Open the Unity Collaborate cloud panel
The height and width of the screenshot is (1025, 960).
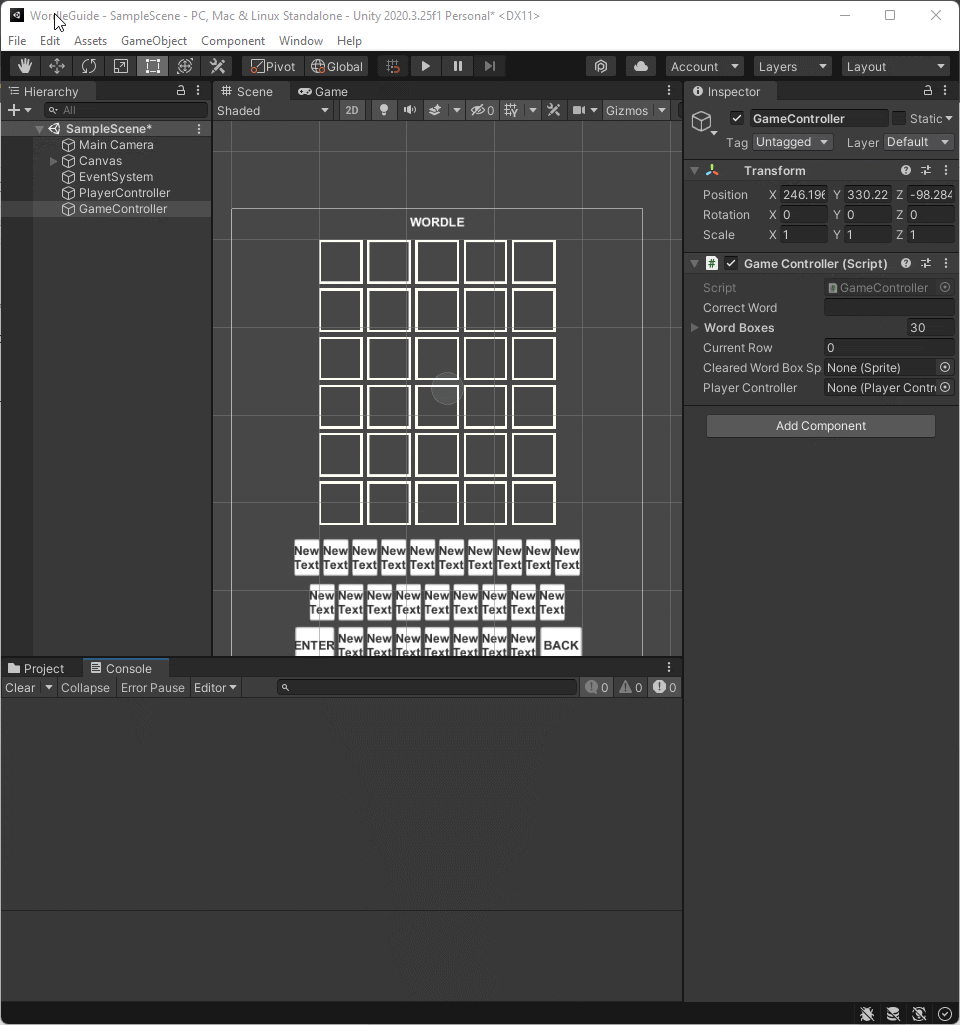pyautogui.click(x=639, y=65)
